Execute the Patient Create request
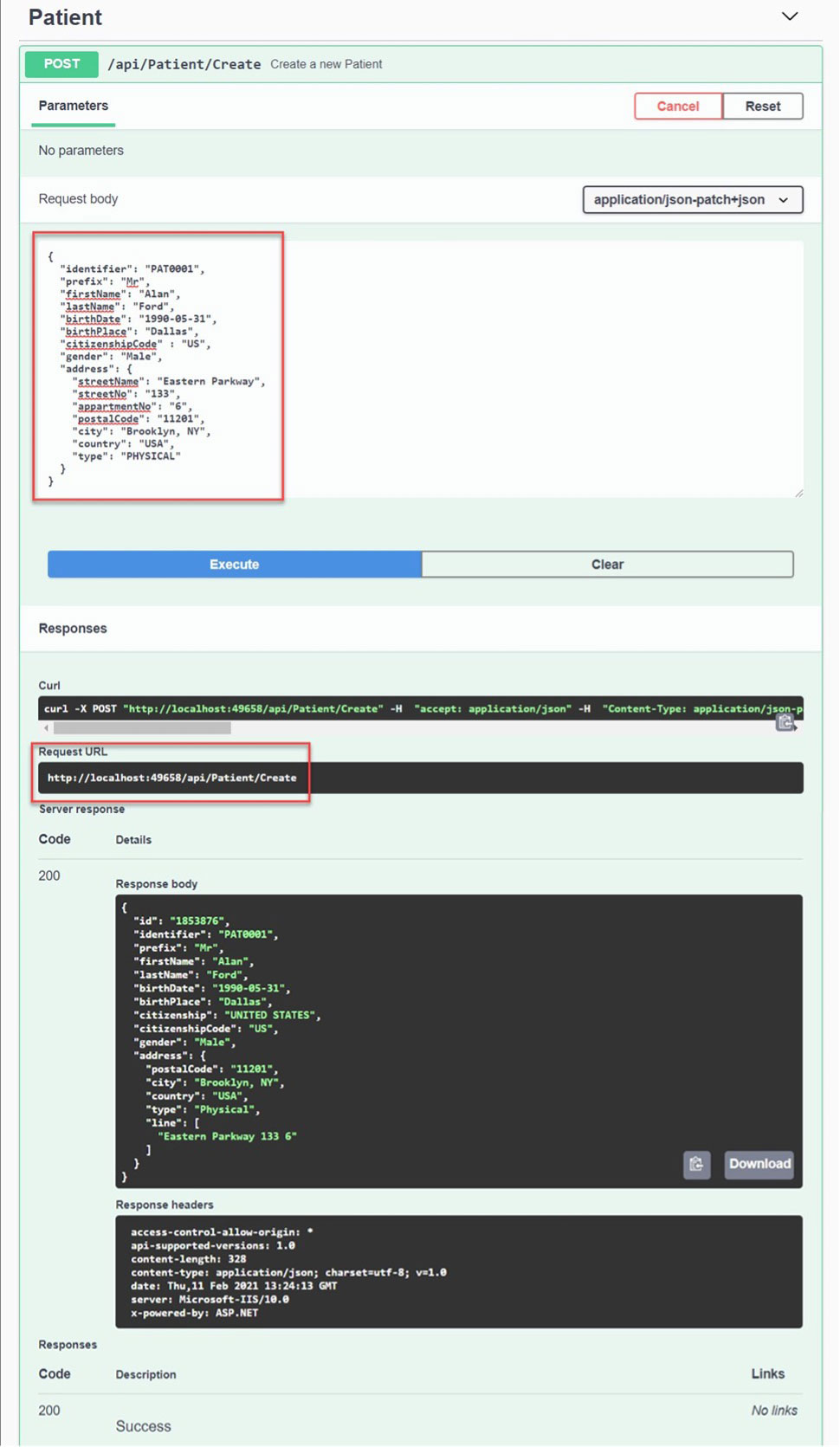Screen dimensions: 840x1447 [x=235, y=565]
